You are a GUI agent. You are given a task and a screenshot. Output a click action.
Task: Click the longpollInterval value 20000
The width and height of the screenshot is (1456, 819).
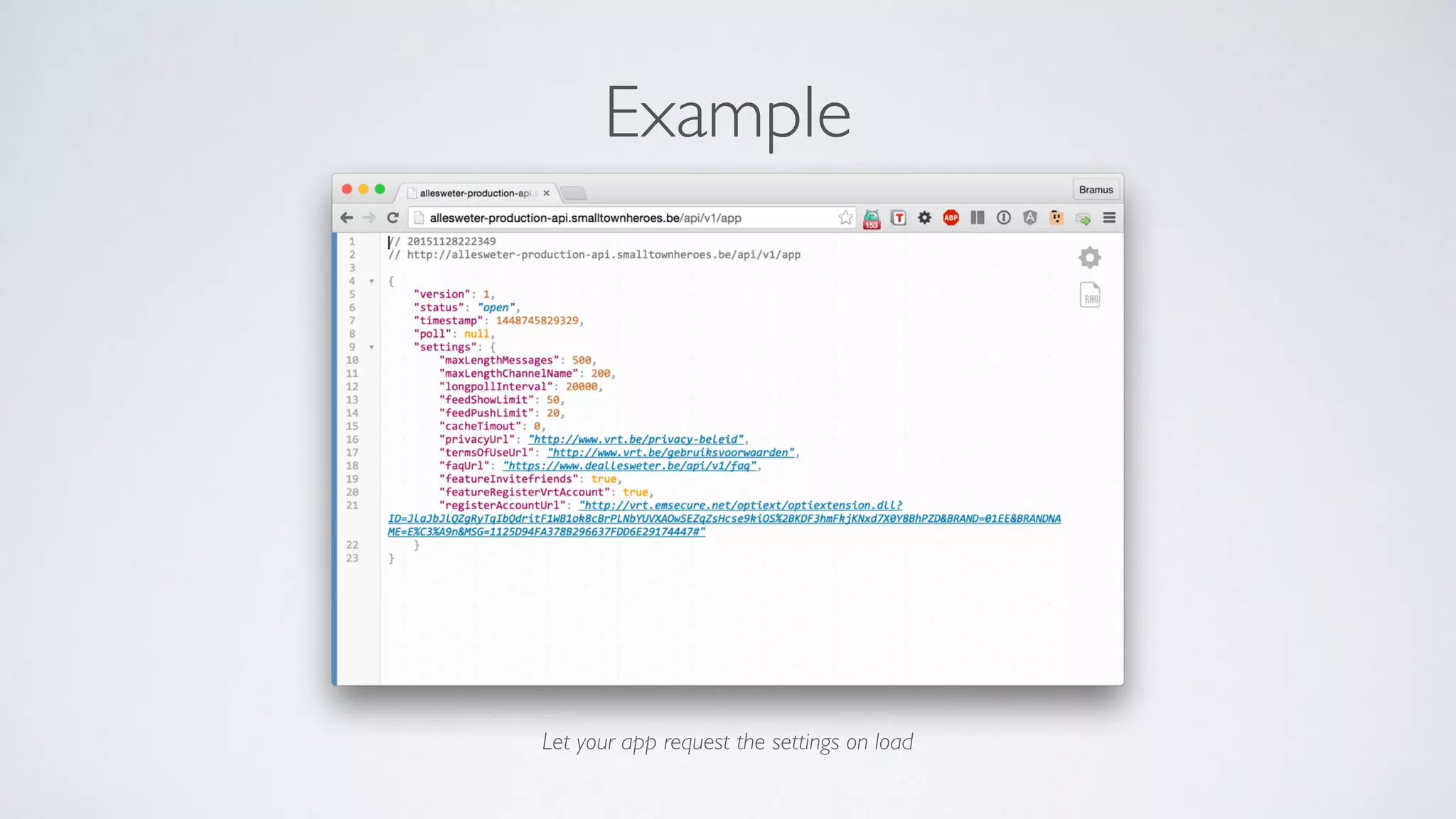582,387
